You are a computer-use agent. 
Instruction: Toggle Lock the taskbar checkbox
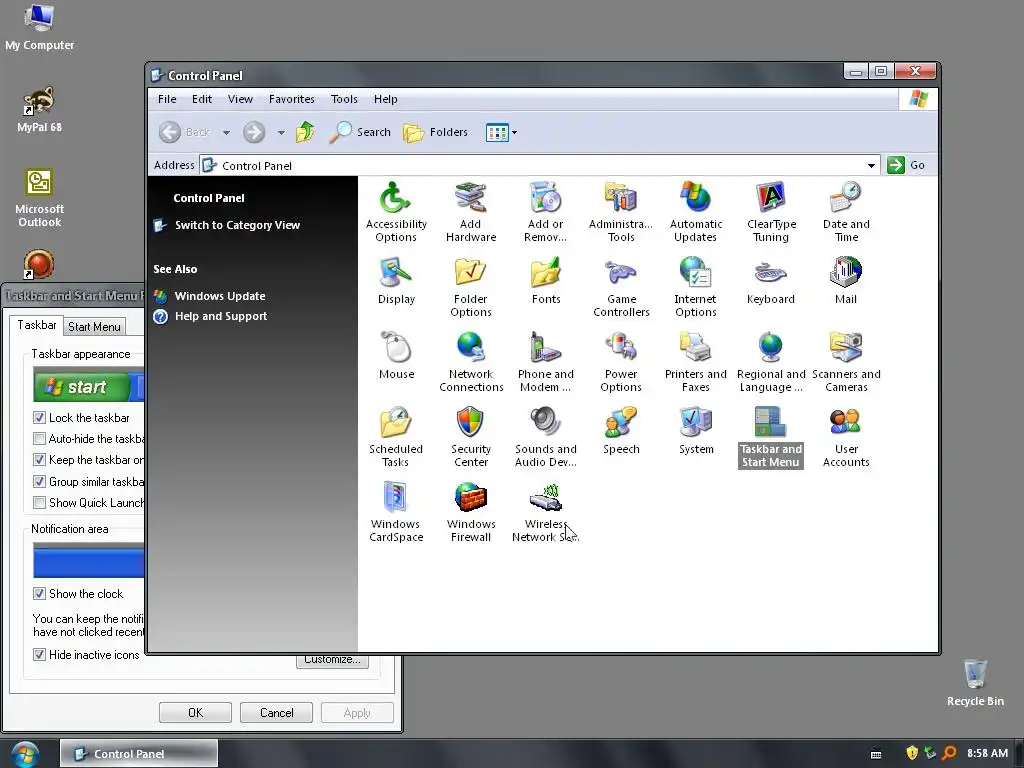tap(39, 418)
